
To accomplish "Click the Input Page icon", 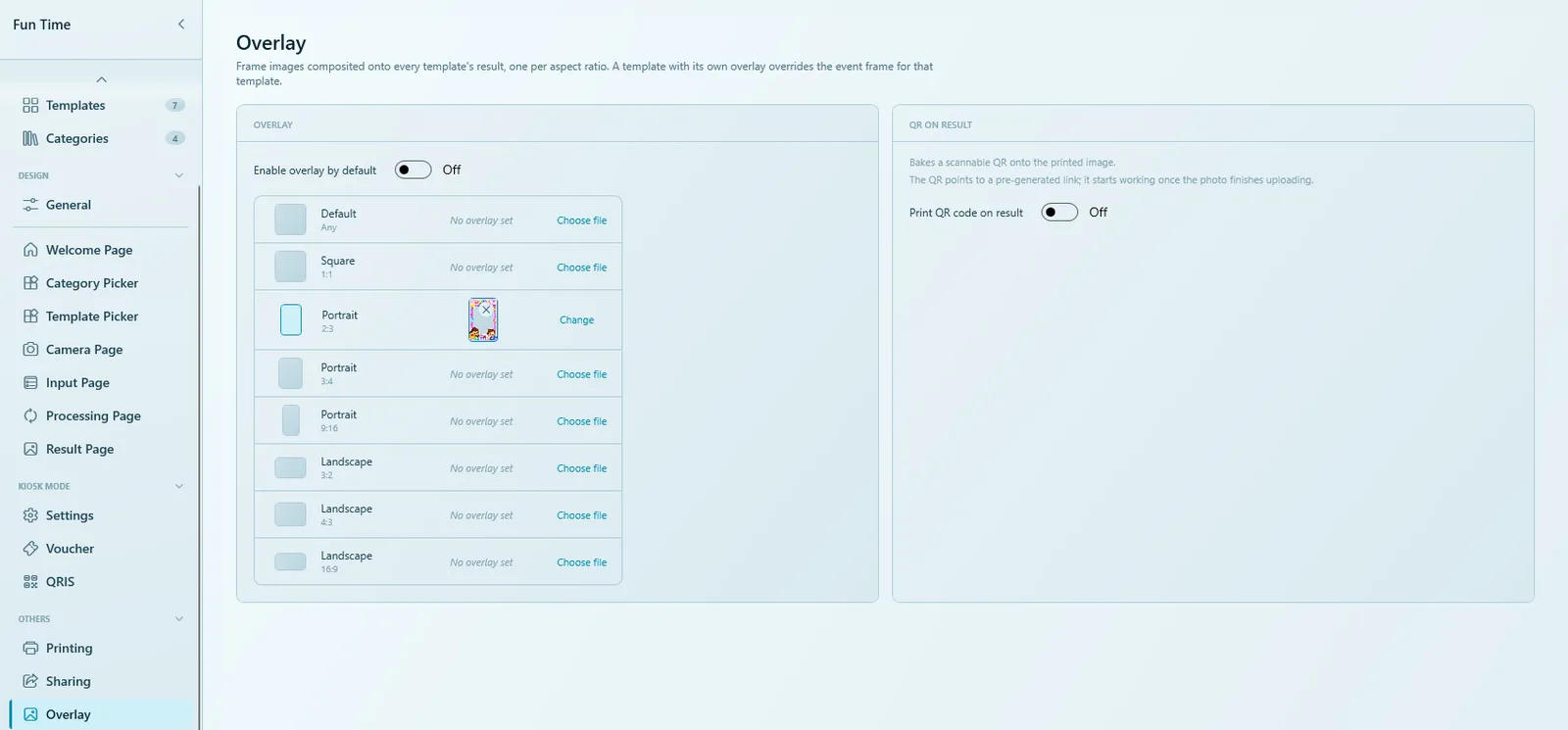I will point(30,383).
